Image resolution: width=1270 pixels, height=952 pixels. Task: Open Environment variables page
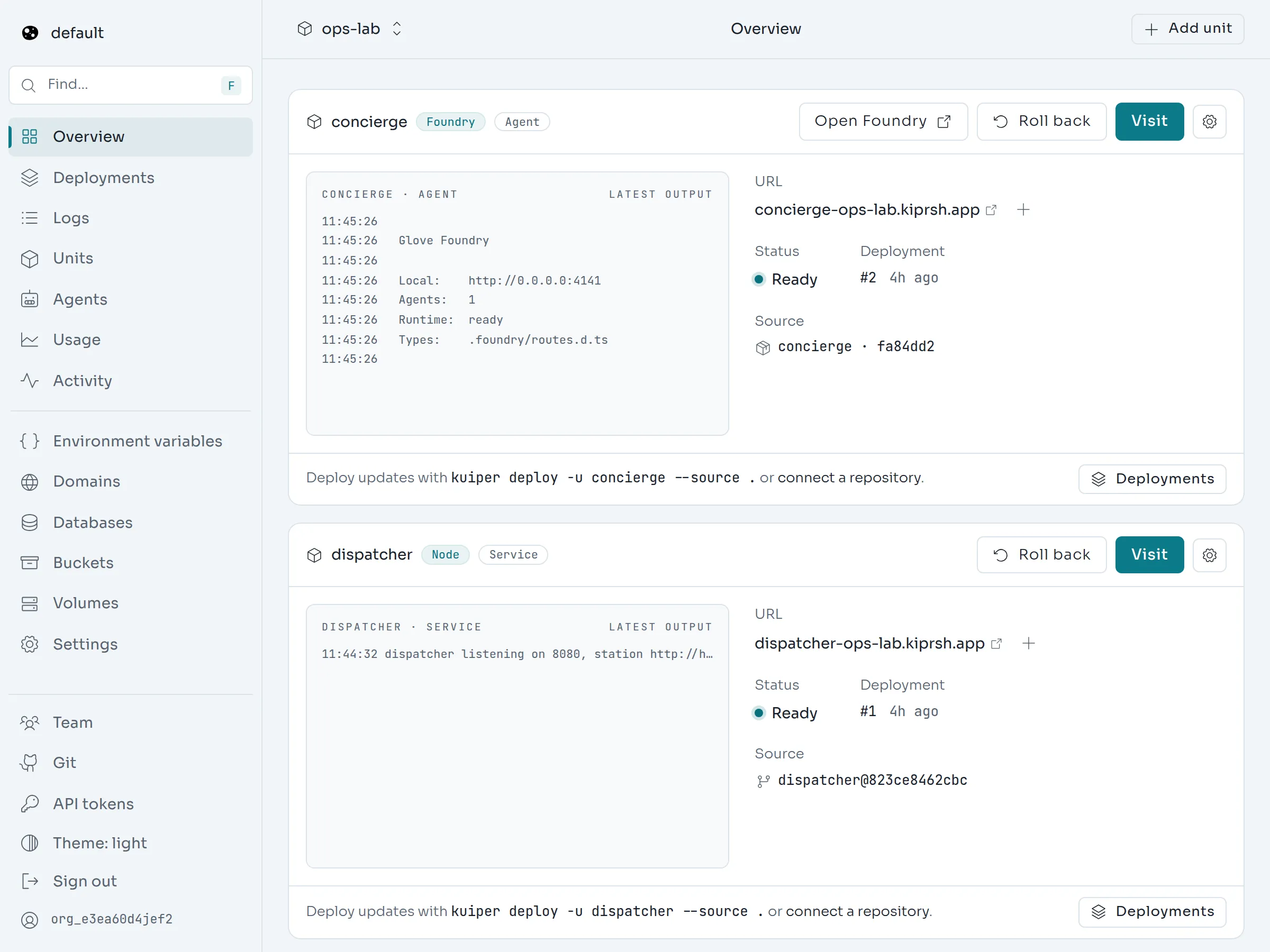tap(131, 441)
